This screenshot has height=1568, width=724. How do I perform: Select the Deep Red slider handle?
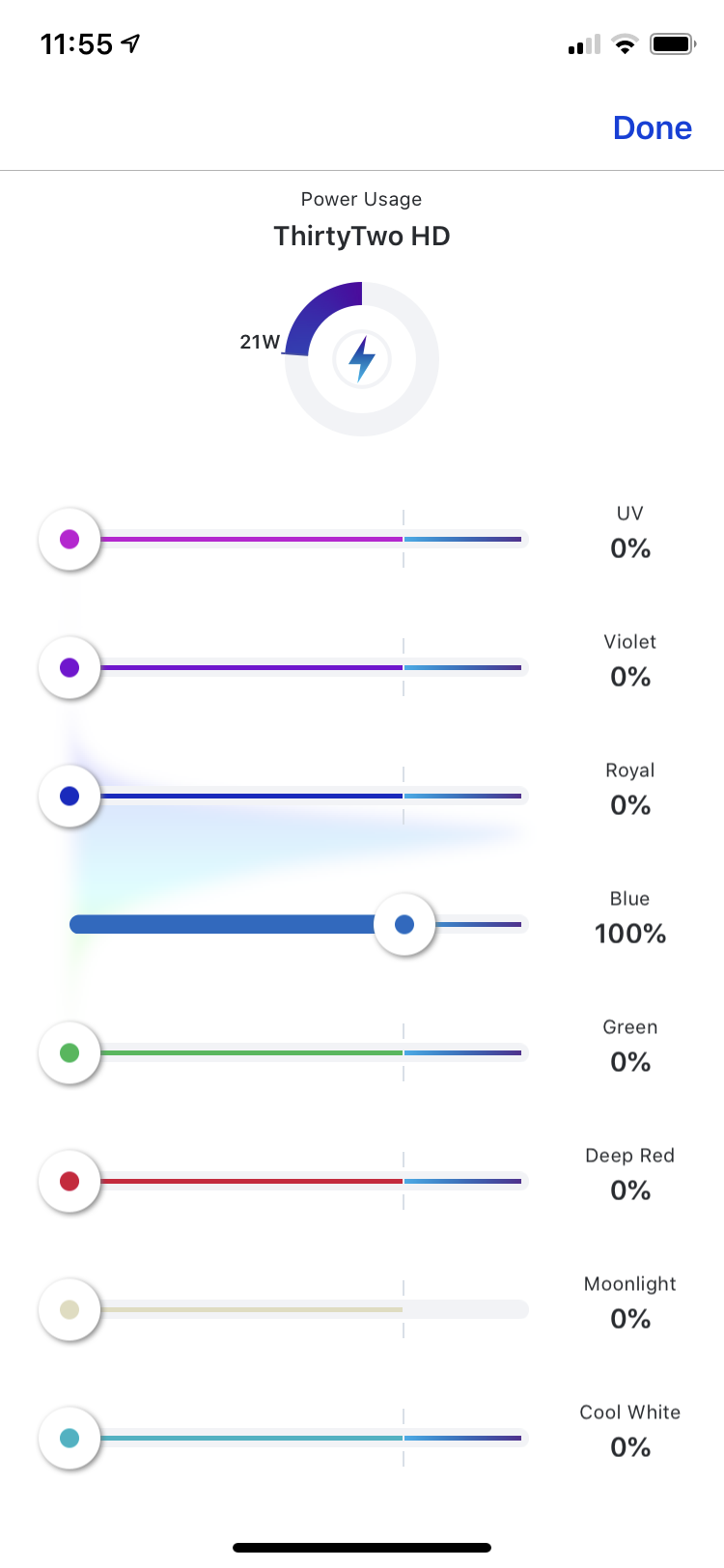(x=70, y=1181)
